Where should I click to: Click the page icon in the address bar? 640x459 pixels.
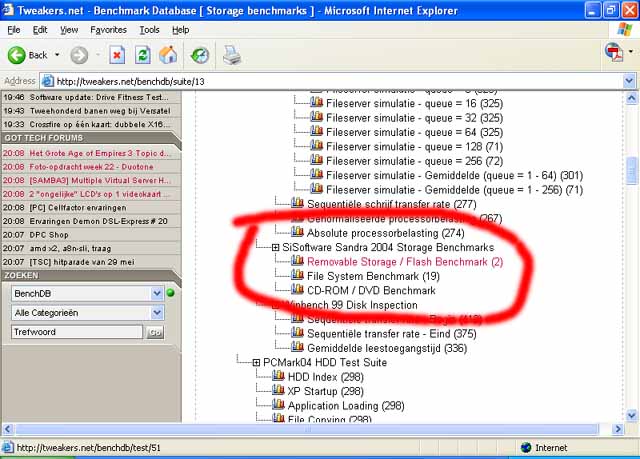click(48, 81)
